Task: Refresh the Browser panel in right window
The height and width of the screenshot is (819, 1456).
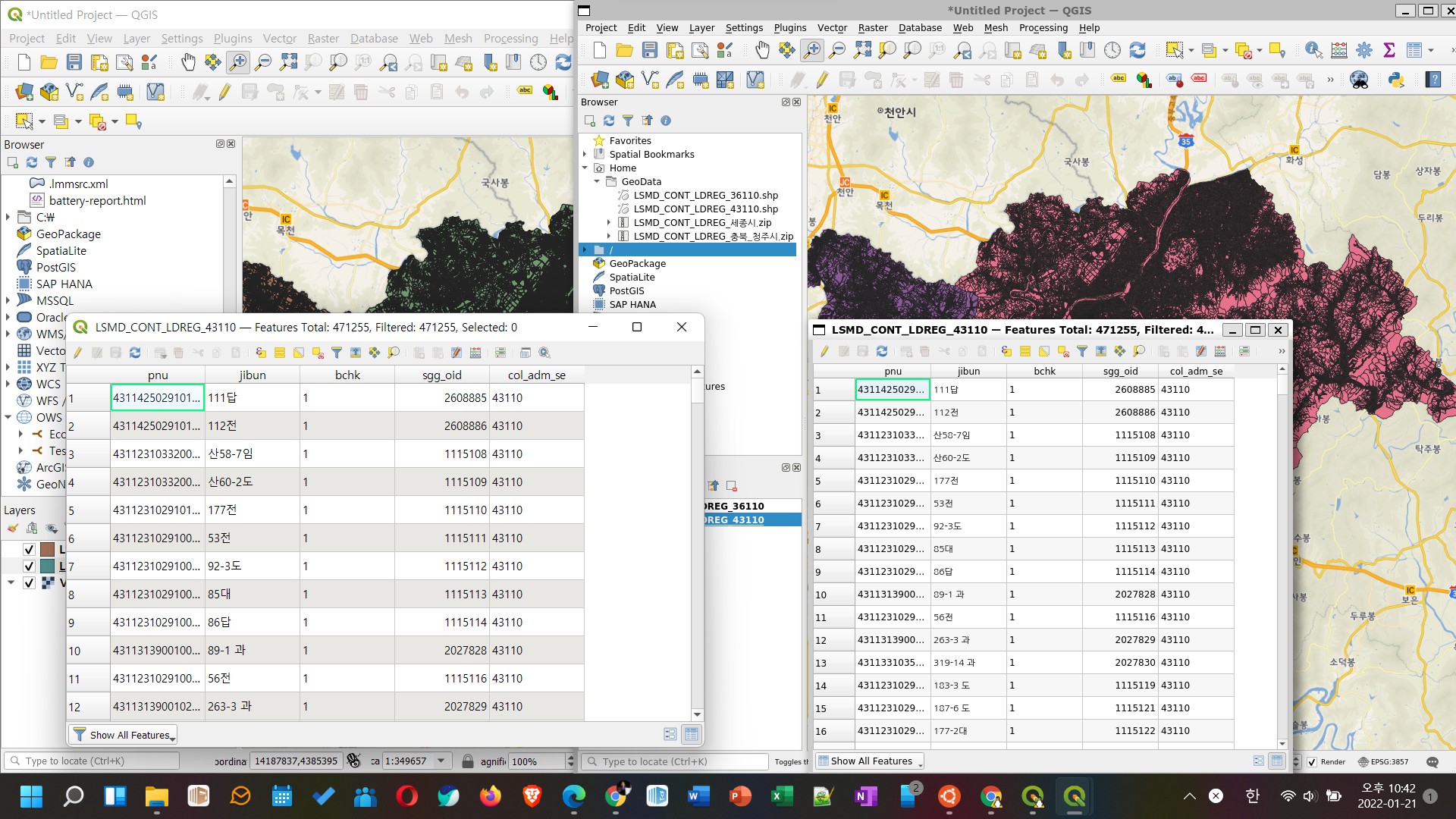Action: (609, 121)
